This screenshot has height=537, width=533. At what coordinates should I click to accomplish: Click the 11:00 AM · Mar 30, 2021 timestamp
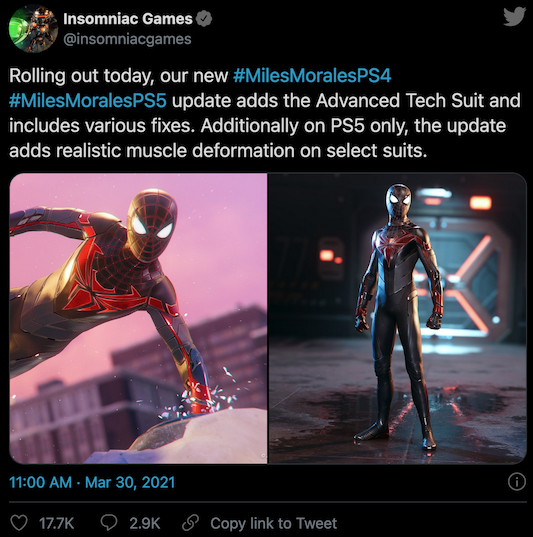(x=92, y=482)
